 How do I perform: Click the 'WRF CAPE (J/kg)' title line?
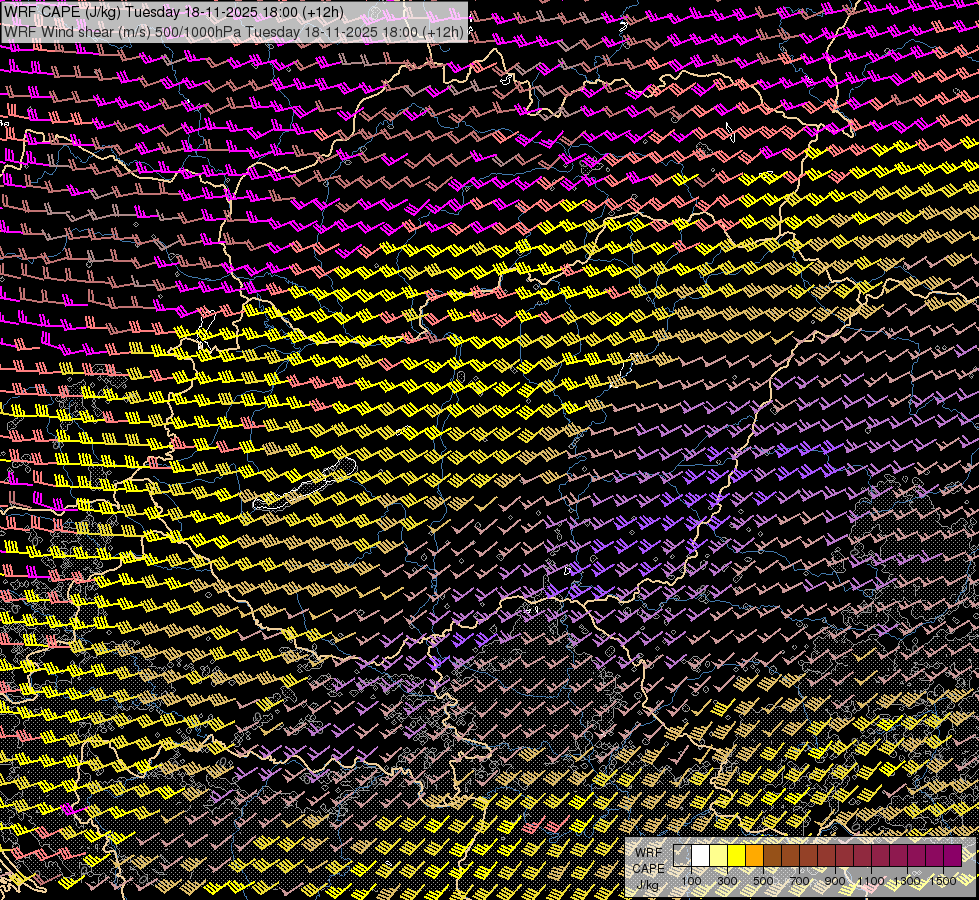pyautogui.click(x=174, y=12)
